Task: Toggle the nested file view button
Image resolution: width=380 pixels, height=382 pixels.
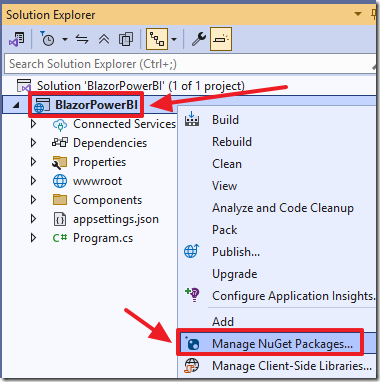Action: (x=157, y=39)
